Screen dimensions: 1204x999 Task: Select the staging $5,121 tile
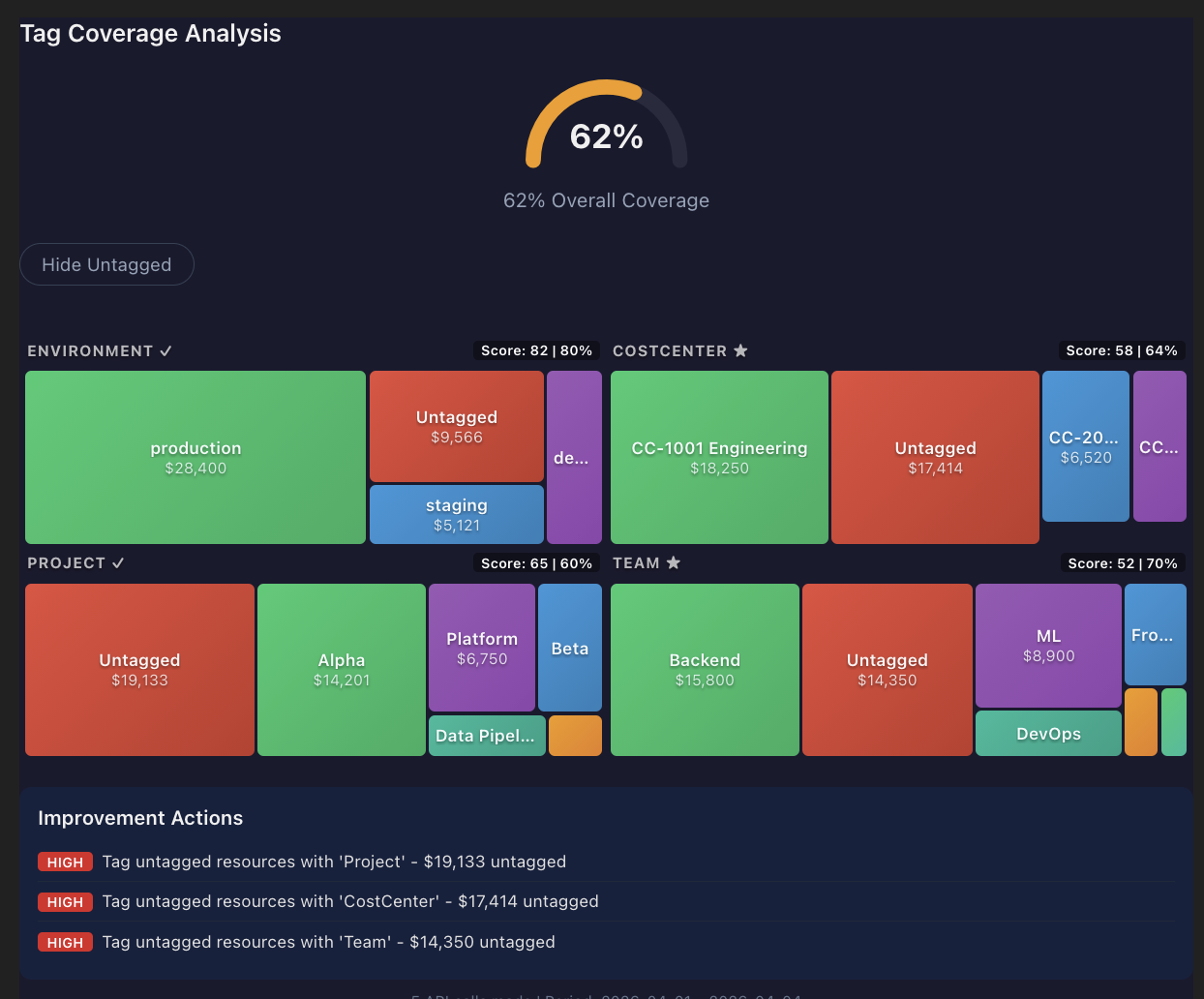[457, 515]
